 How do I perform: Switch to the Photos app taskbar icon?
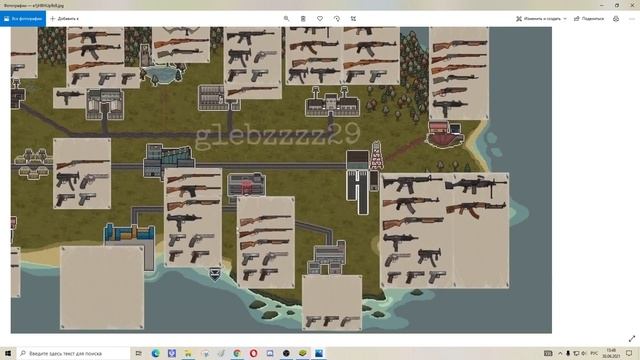tap(319, 353)
